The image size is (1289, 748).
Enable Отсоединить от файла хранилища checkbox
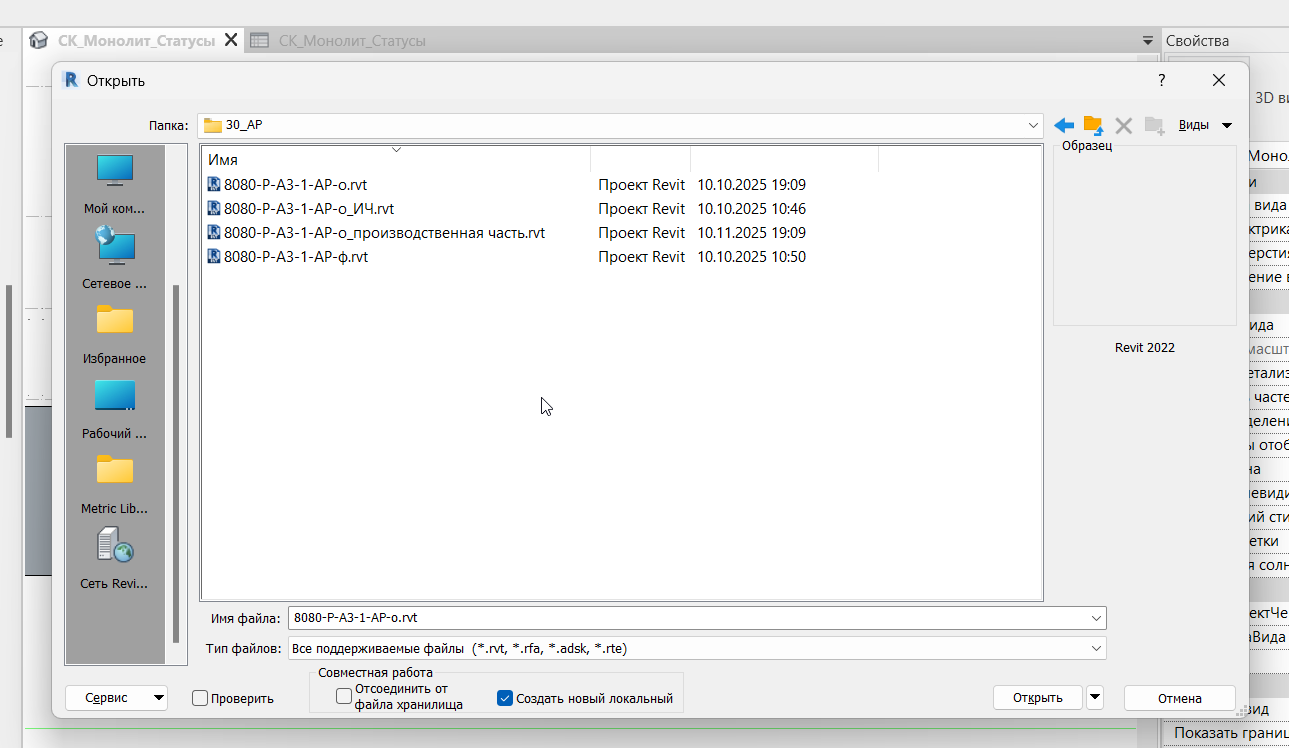pos(344,696)
